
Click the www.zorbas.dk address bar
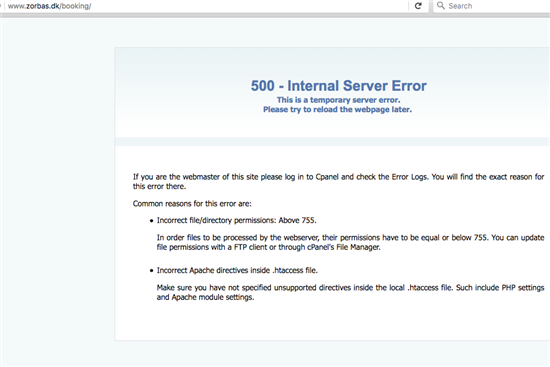(207, 6)
